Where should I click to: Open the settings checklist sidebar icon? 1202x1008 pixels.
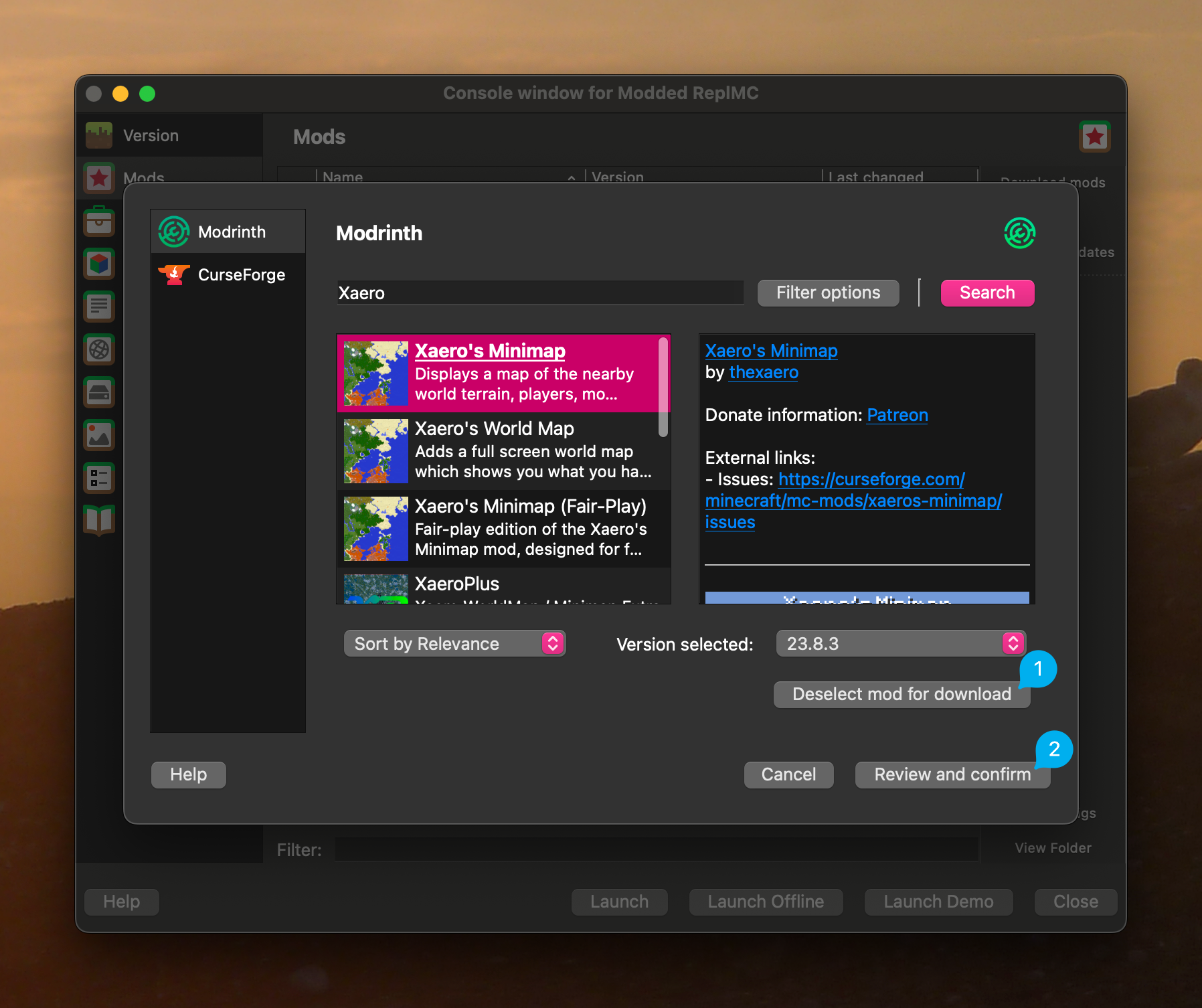[x=99, y=478]
